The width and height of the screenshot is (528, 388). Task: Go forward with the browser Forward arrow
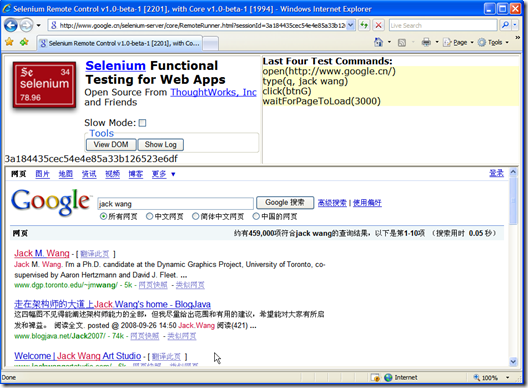[x=26, y=25]
